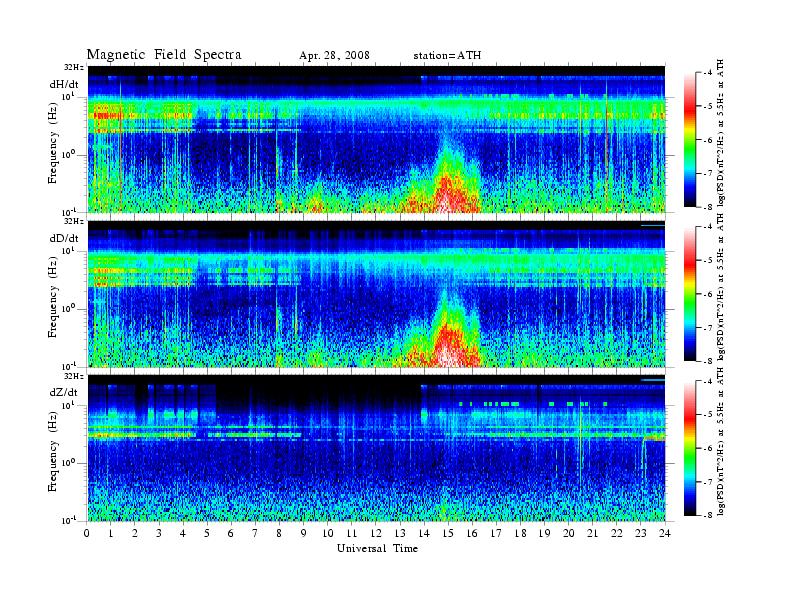Click the hour 9 tick label on time axis
Screen dimensions: 792x612
[304, 533]
